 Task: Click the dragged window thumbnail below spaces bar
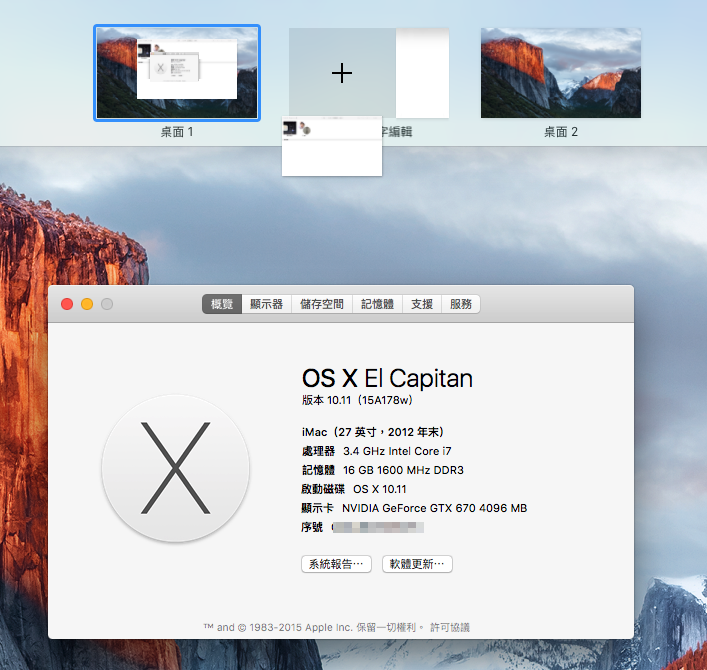coord(332,147)
